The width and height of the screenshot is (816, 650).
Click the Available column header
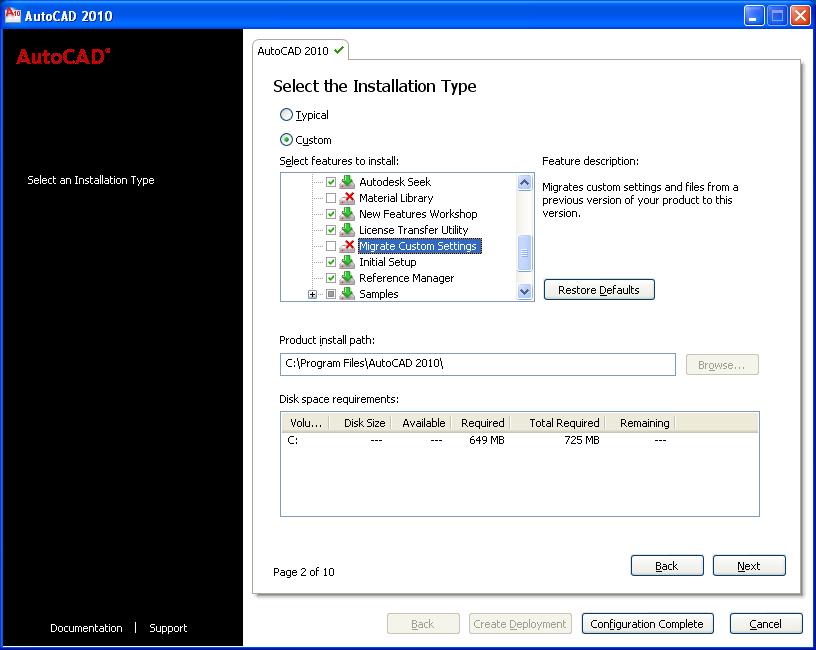coord(421,423)
